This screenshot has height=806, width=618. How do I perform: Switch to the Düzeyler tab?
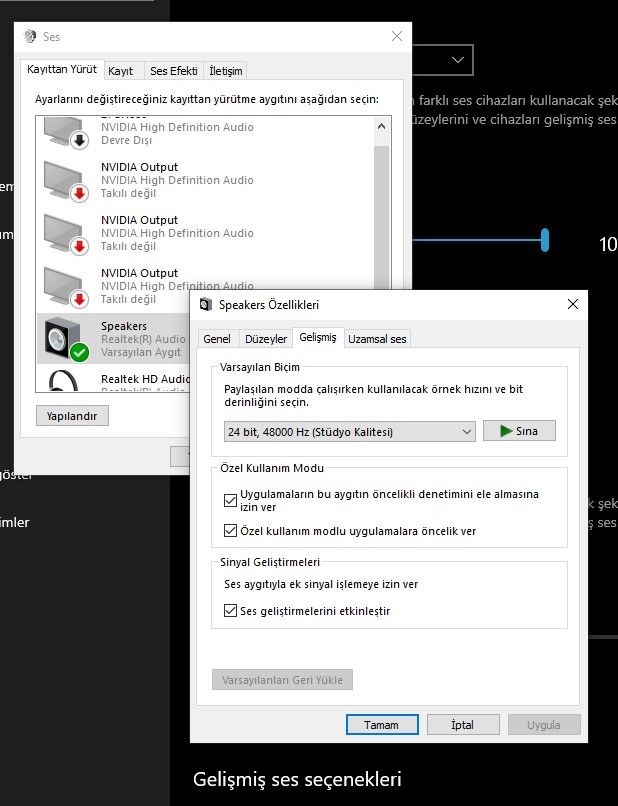[266, 339]
